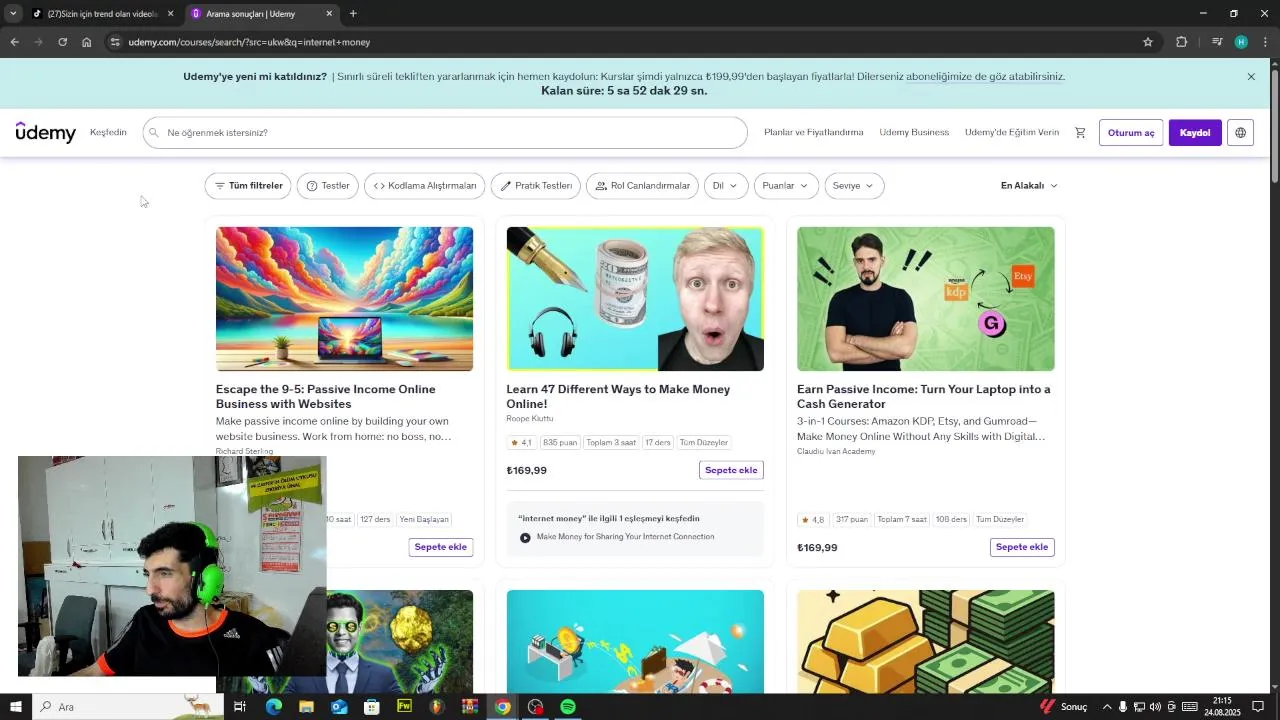The height and width of the screenshot is (720, 1280).
Task: Open Chrome extensions puzzle icon
Action: coord(1182,42)
